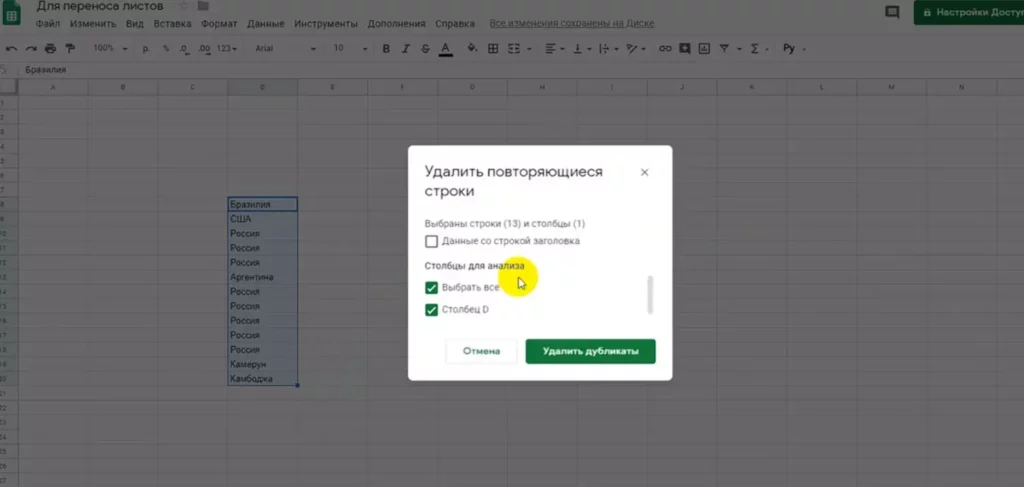1024x487 pixels.
Task: Click the text wrapping icon
Action: tap(603, 49)
